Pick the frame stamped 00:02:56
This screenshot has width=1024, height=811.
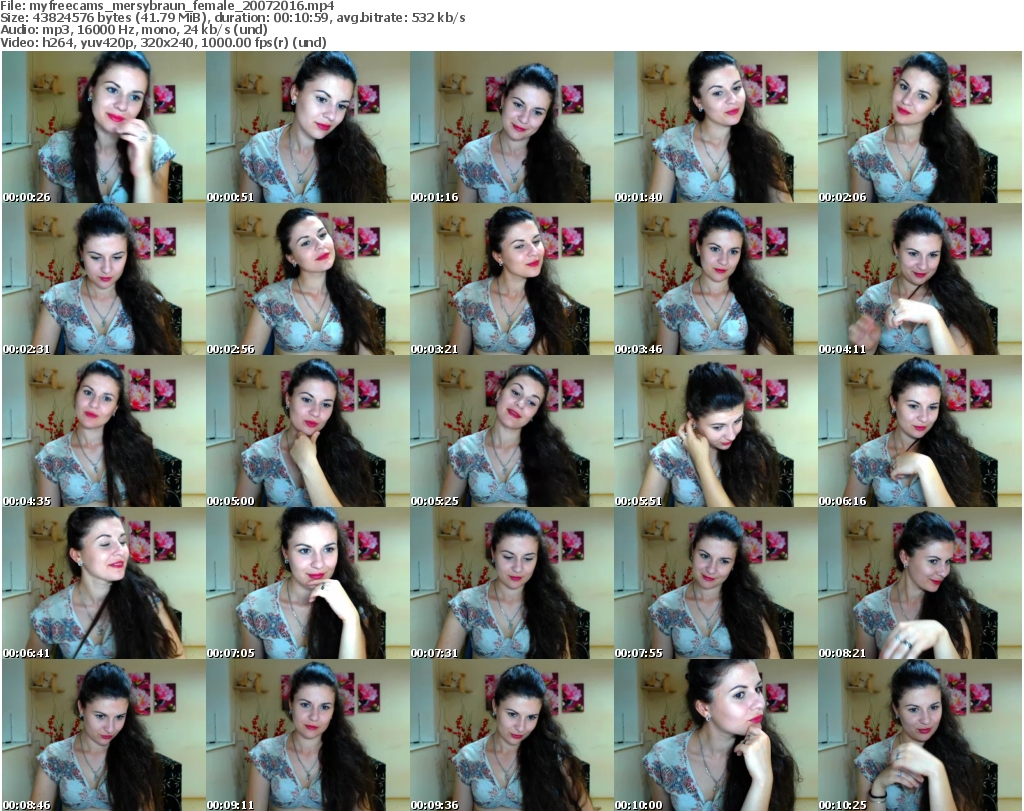click(308, 279)
